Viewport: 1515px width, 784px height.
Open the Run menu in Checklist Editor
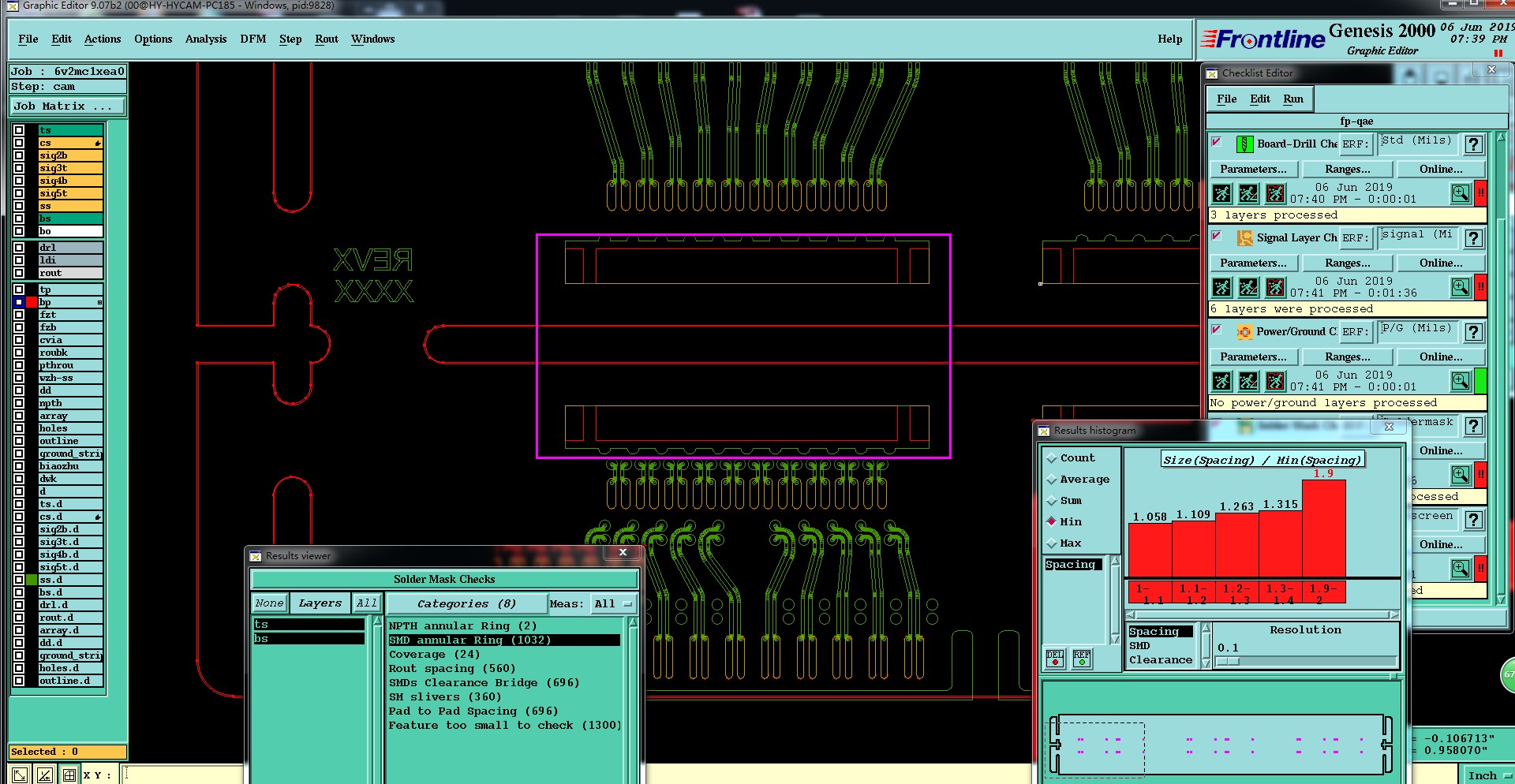[x=1292, y=99]
